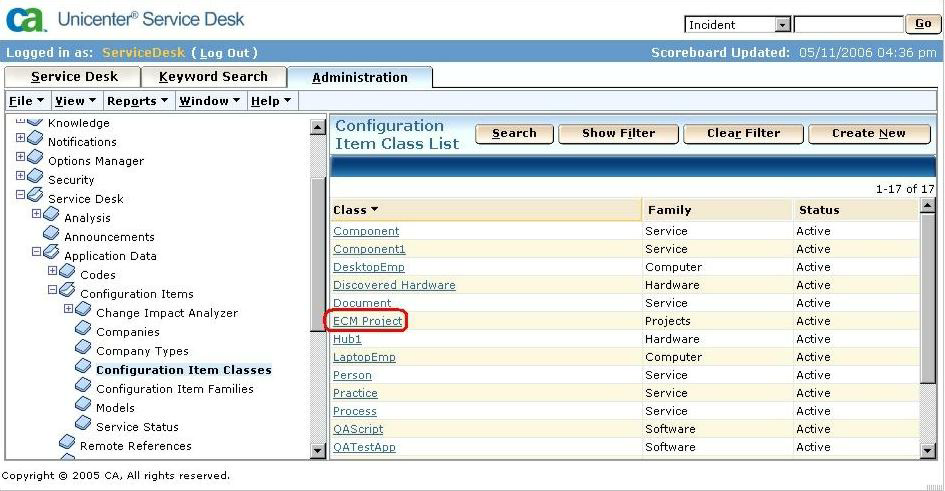Click the Create New button
Screen dimensions: 945x491
868,133
